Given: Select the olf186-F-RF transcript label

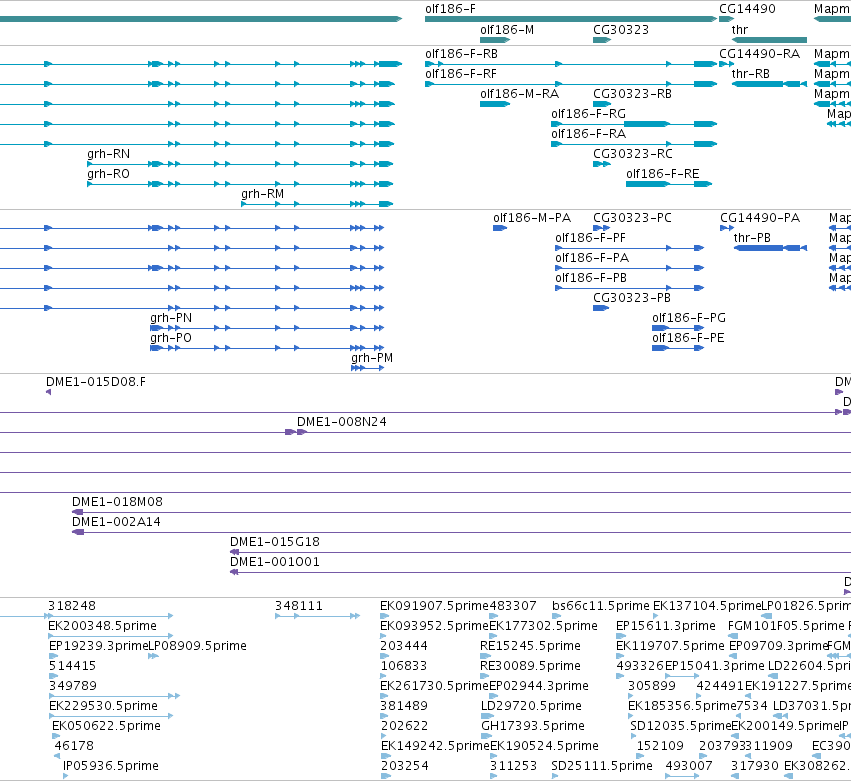Looking at the screenshot, I should click(461, 74).
